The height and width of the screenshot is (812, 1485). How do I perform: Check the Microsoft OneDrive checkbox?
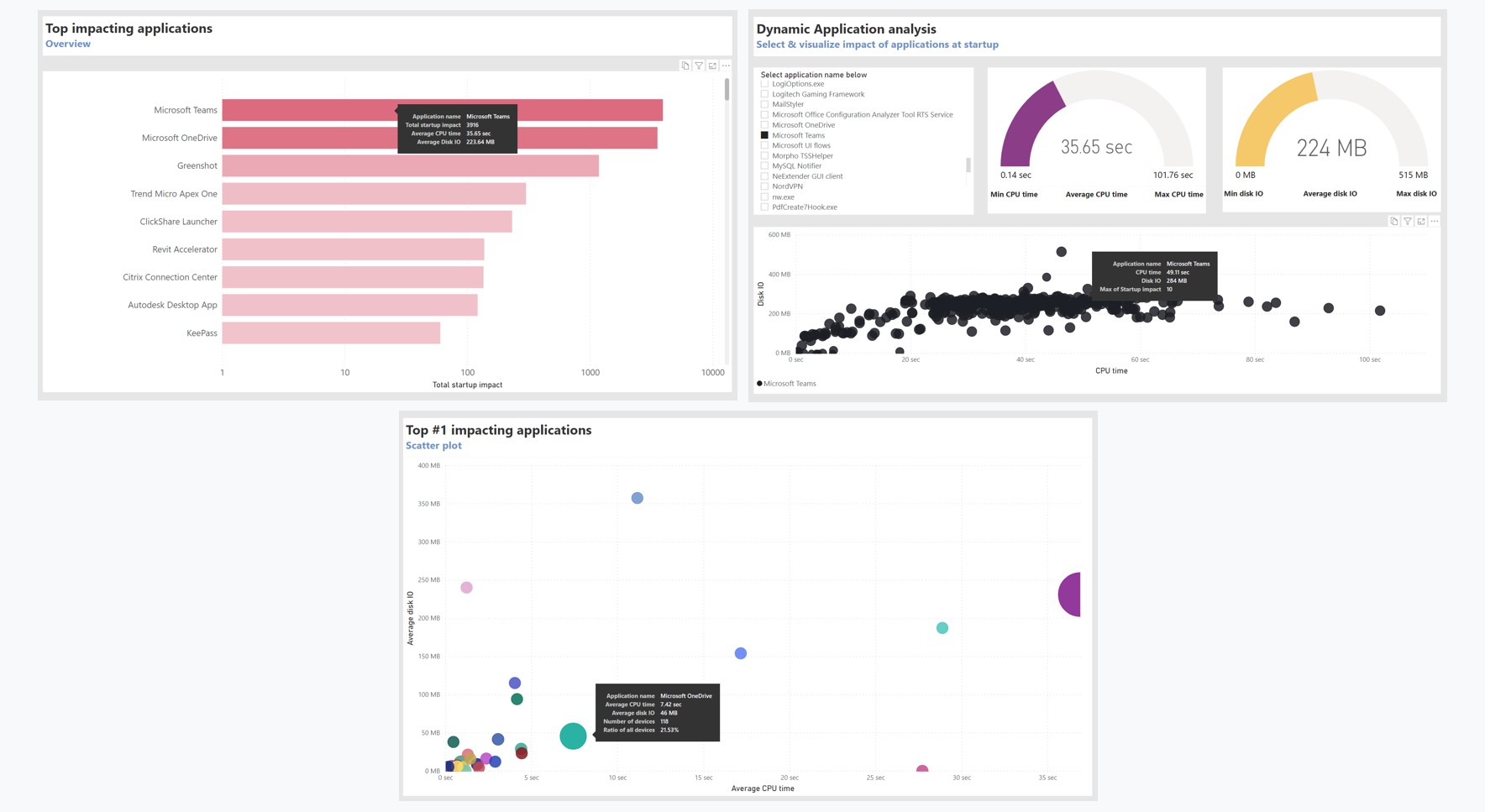tap(764, 125)
